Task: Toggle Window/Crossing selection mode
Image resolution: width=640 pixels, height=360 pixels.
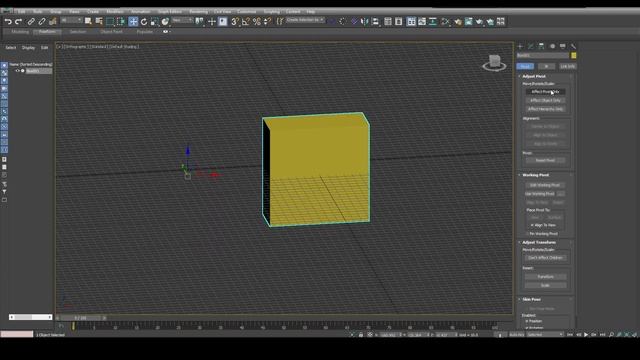Action: tap(120, 21)
